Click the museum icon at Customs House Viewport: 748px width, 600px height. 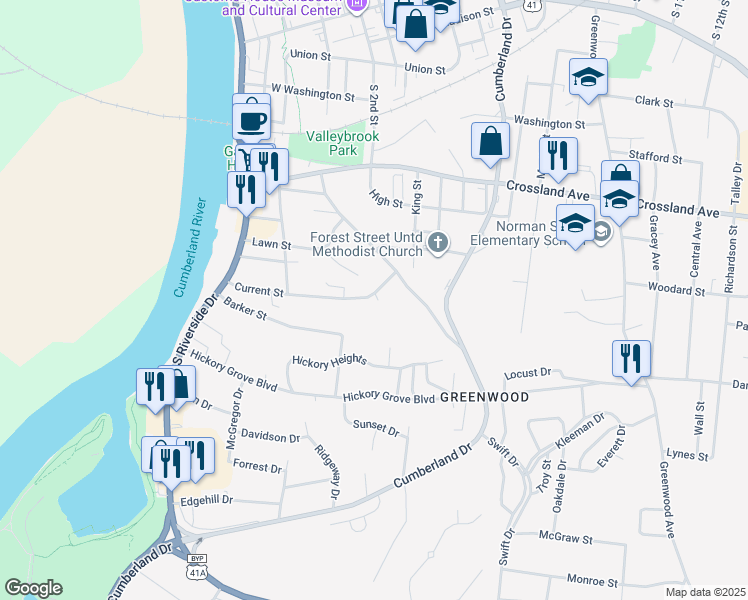tap(356, 6)
